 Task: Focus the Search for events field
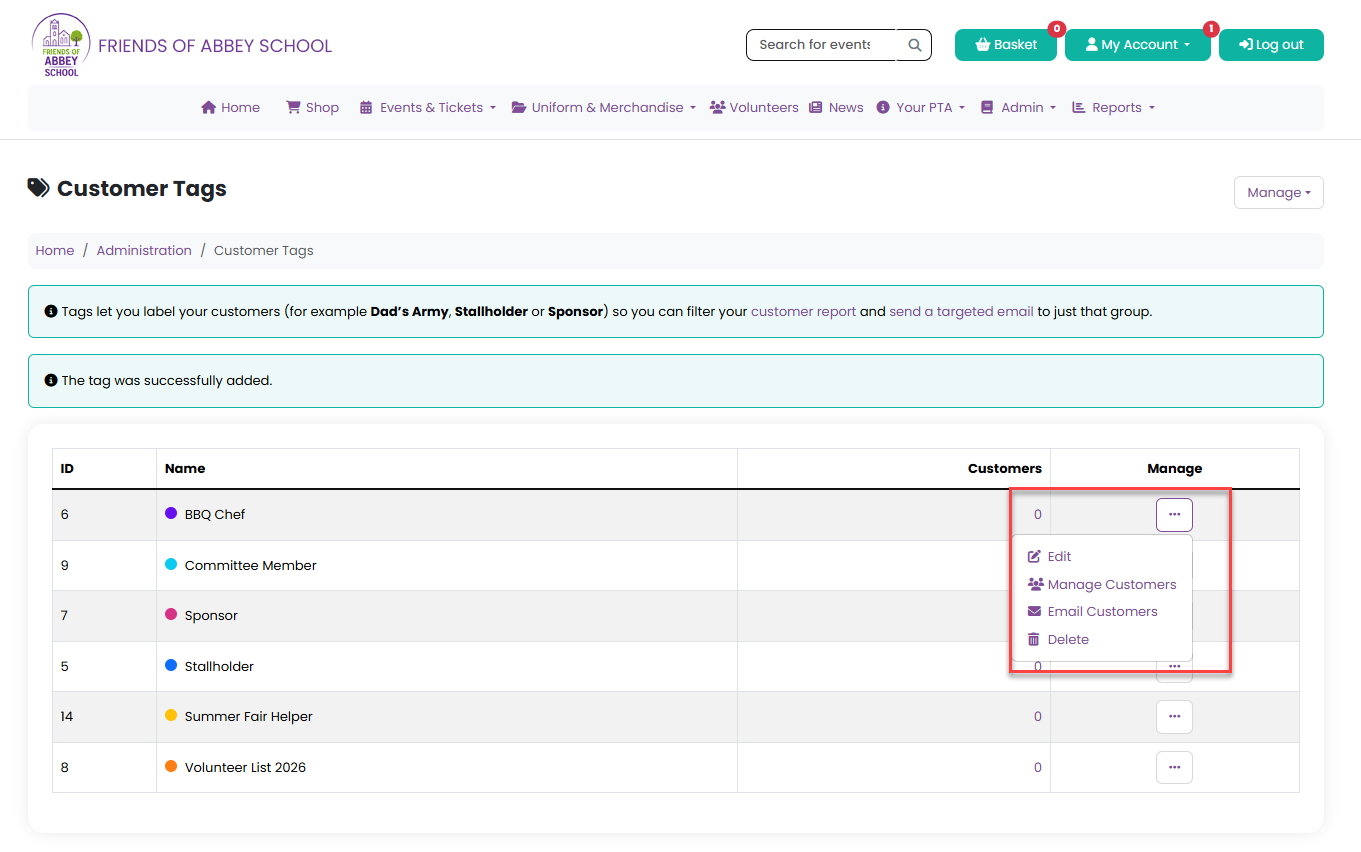(x=821, y=45)
